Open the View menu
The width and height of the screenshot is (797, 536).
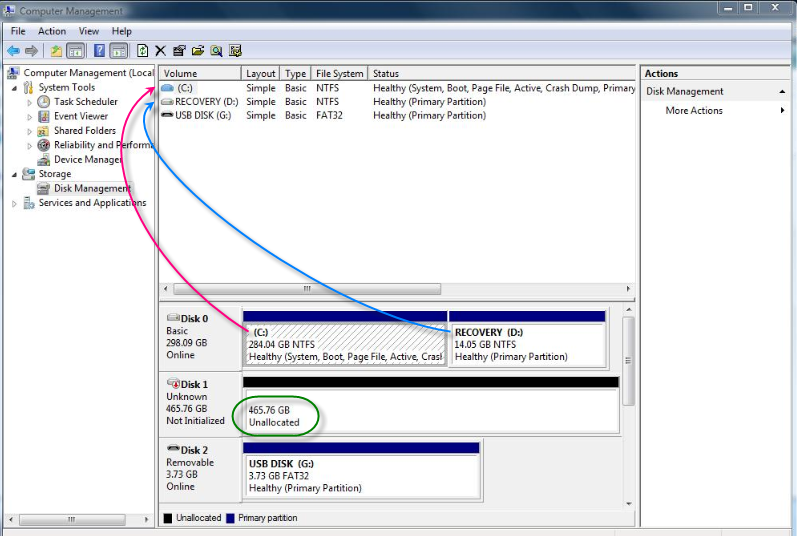pos(89,31)
